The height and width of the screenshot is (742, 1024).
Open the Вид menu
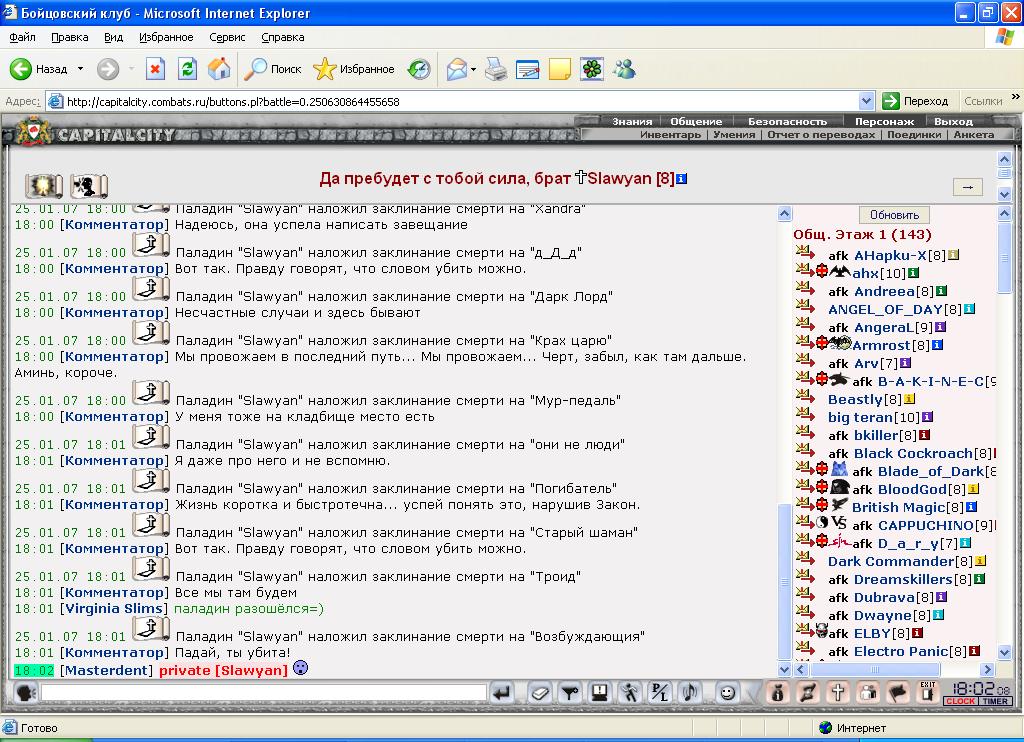click(114, 37)
